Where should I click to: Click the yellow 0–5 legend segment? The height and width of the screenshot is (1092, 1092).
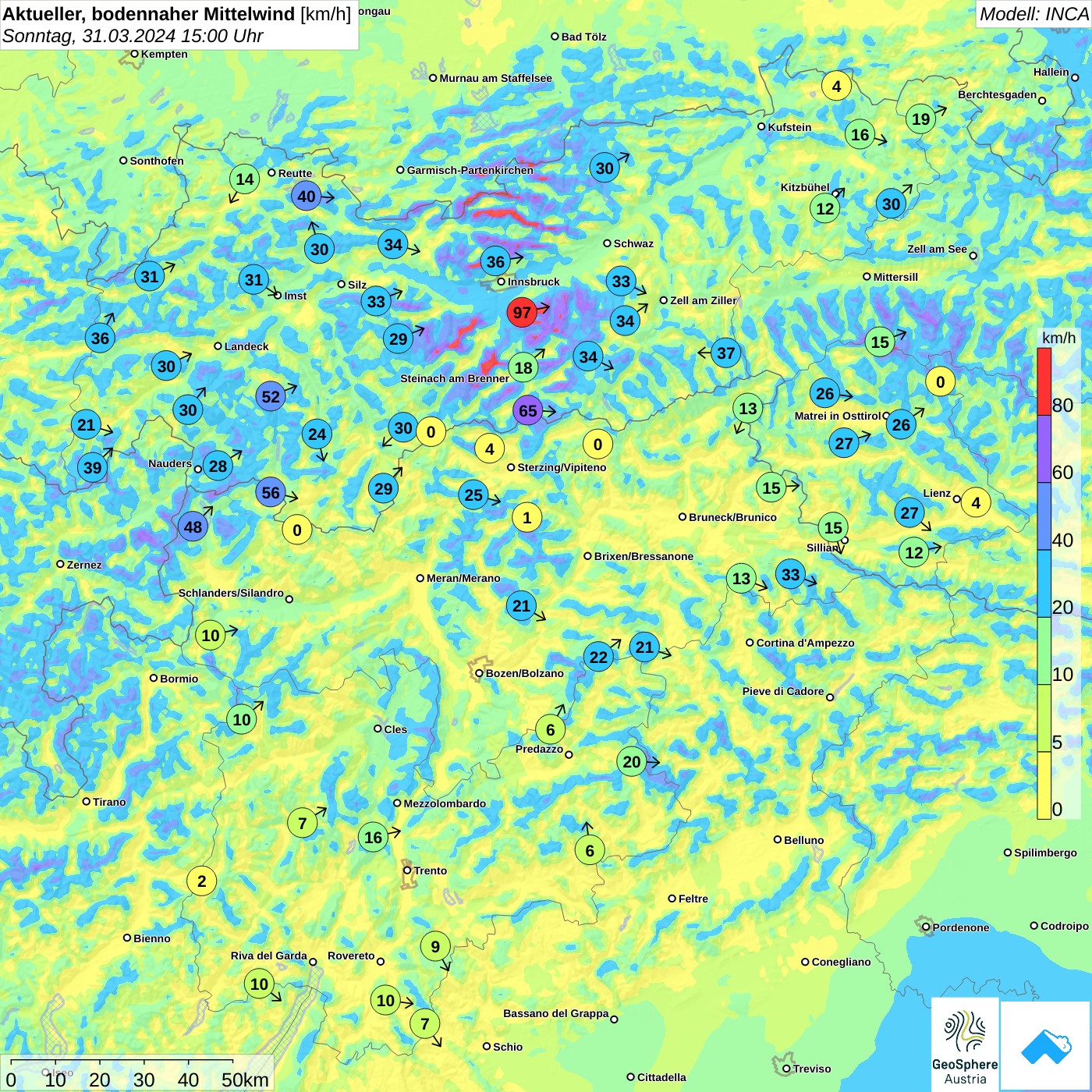(1044, 785)
